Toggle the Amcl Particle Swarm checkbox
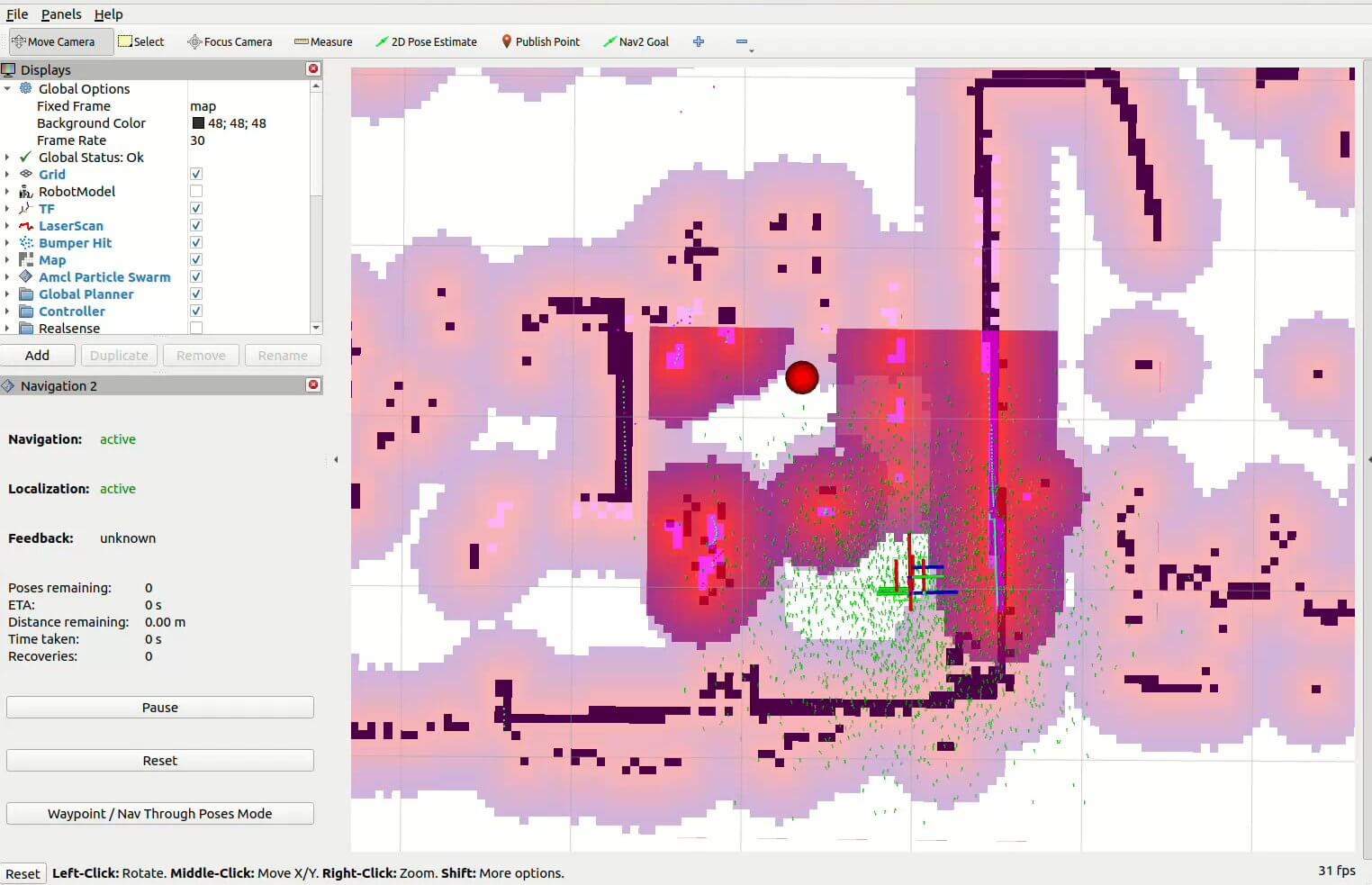Viewport: 1372px width, 885px height. (x=196, y=276)
